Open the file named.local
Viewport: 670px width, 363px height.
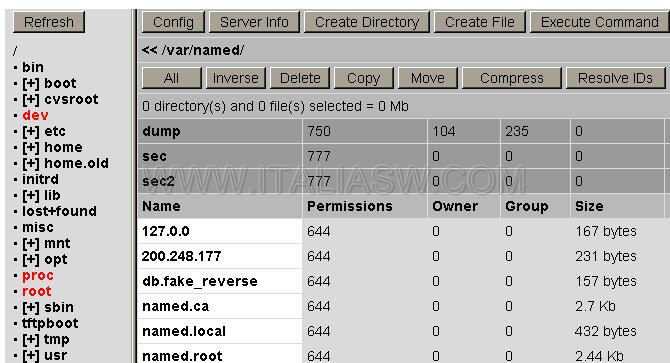click(184, 331)
